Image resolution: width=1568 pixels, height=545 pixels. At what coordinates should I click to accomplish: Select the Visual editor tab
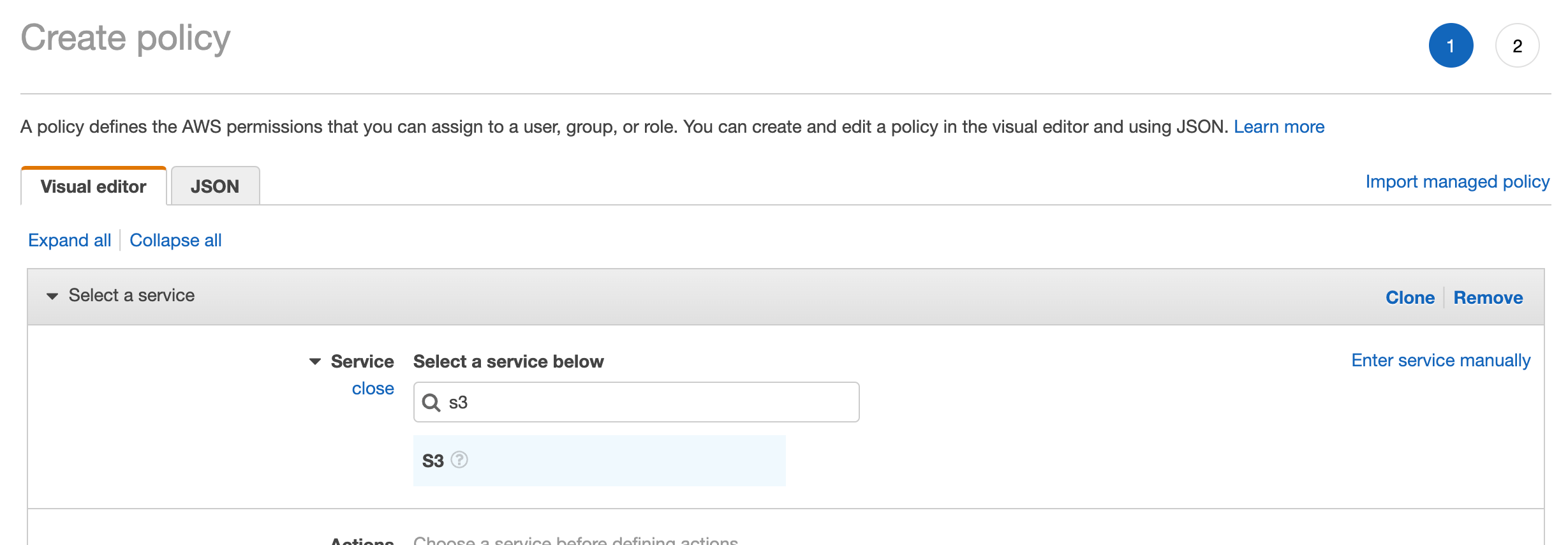pos(94,186)
